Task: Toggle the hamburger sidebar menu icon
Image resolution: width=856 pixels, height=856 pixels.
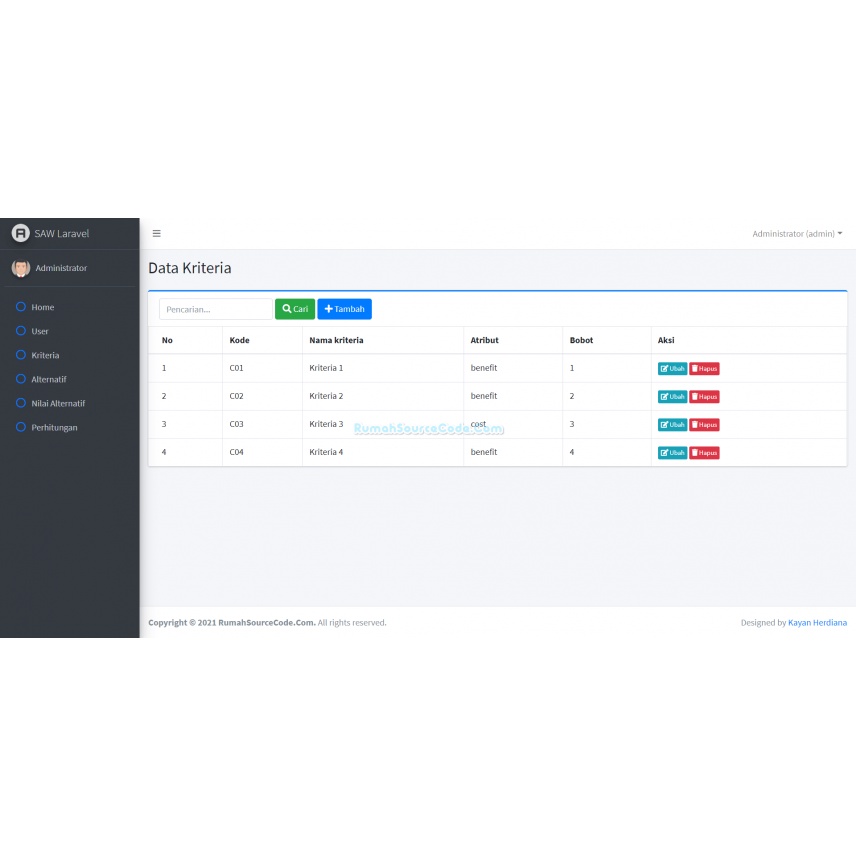Action: [156, 234]
